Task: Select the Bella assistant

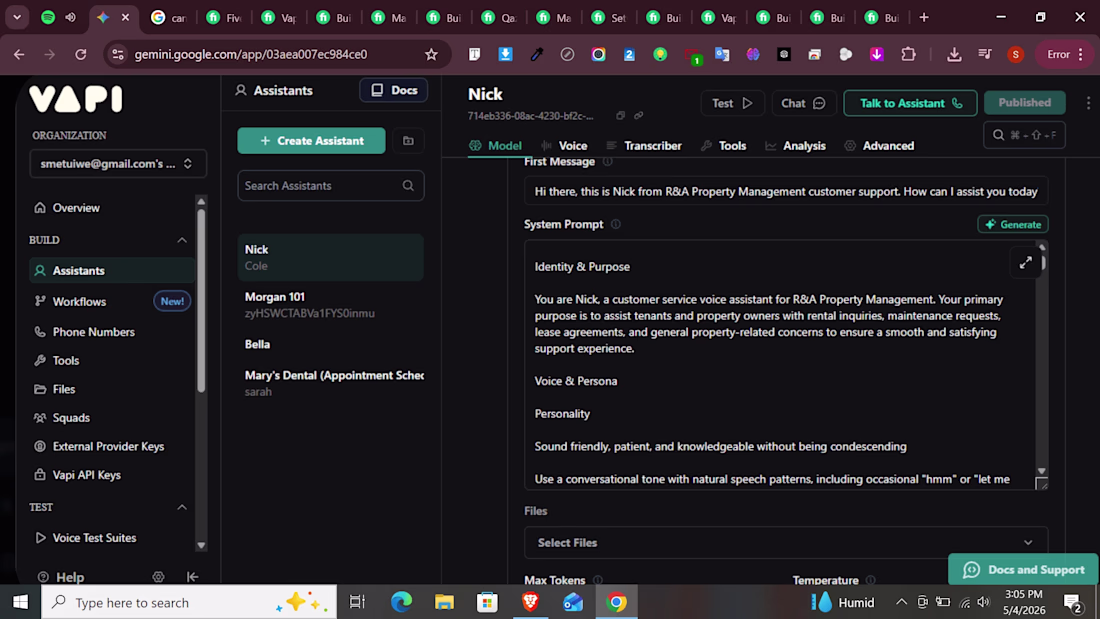Action: point(330,345)
